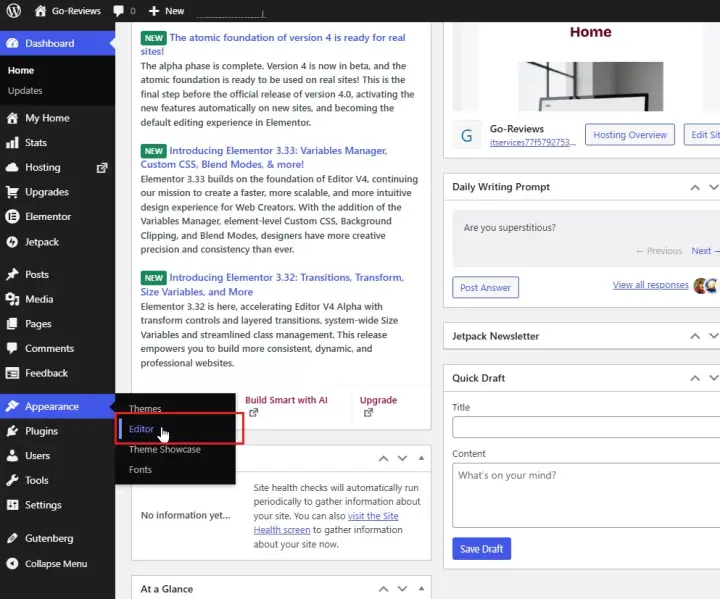
Task: Click the Stats sidebar icon
Action: pos(12,143)
